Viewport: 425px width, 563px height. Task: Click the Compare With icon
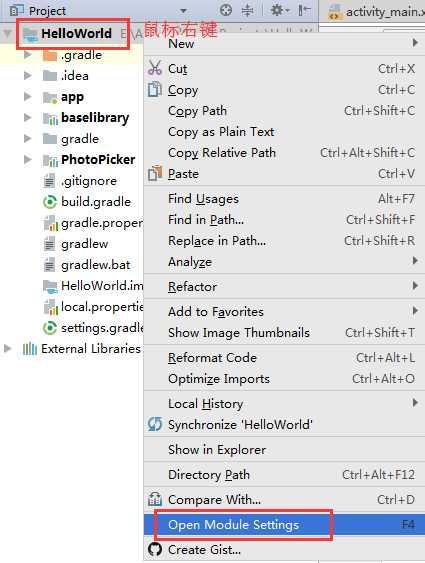click(155, 499)
